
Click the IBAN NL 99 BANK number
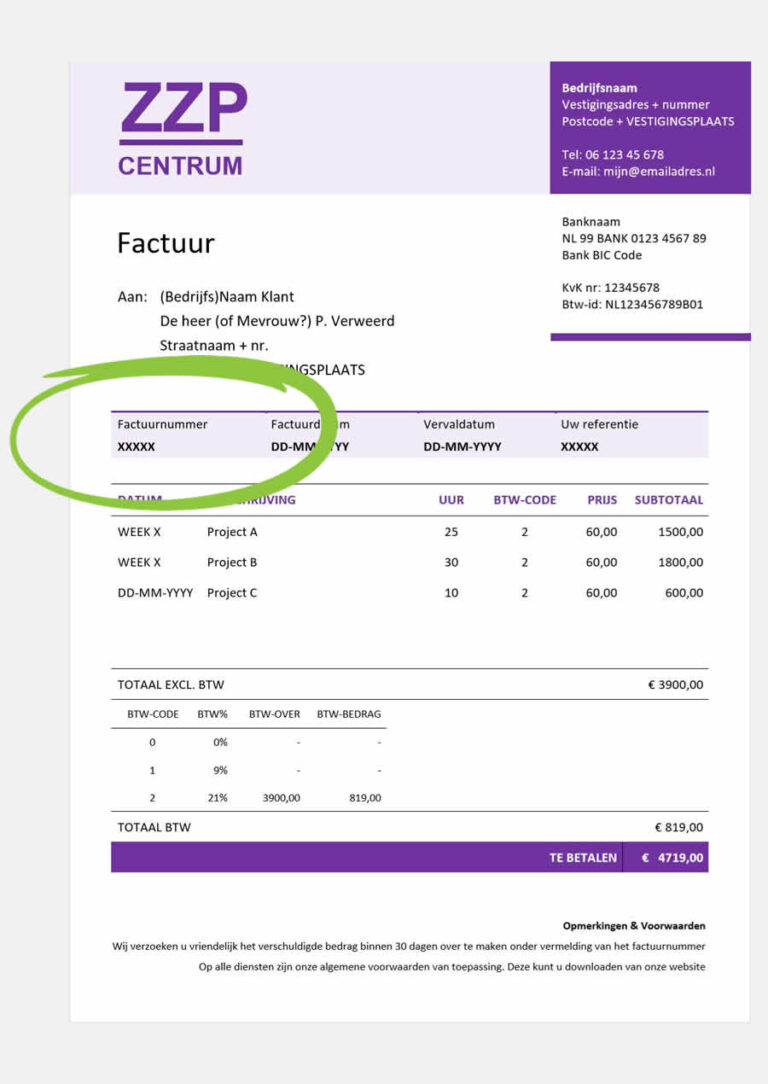pyautogui.click(x=634, y=239)
